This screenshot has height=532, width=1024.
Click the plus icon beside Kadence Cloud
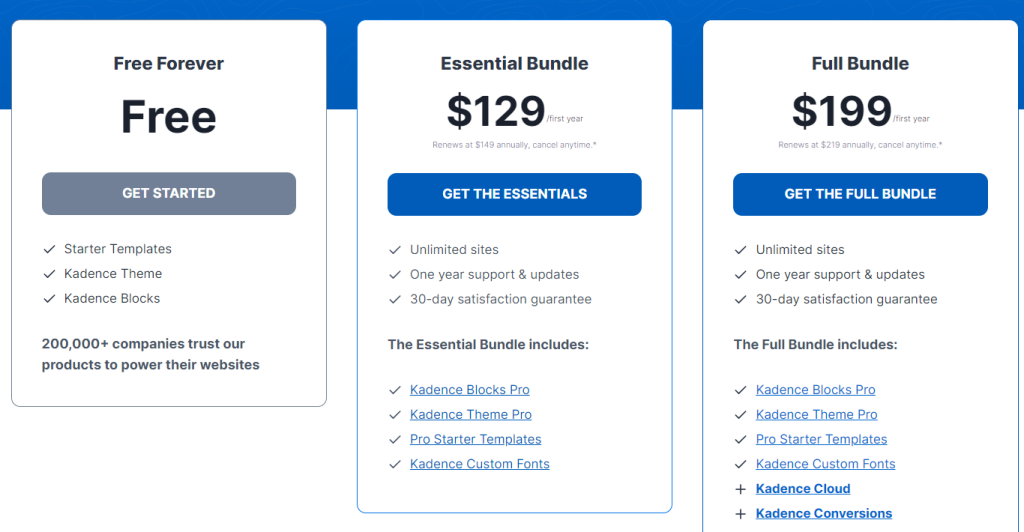point(740,489)
